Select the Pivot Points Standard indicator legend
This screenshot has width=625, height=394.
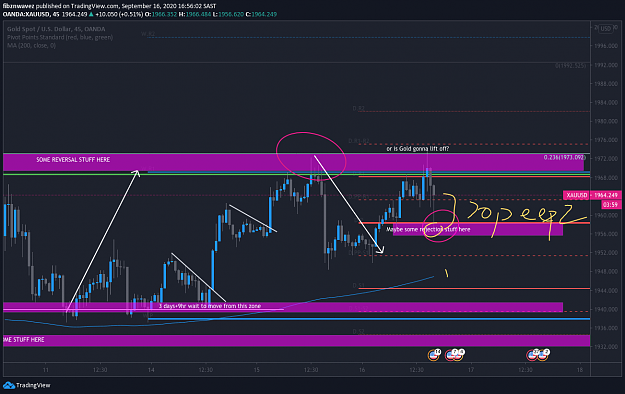60,37
